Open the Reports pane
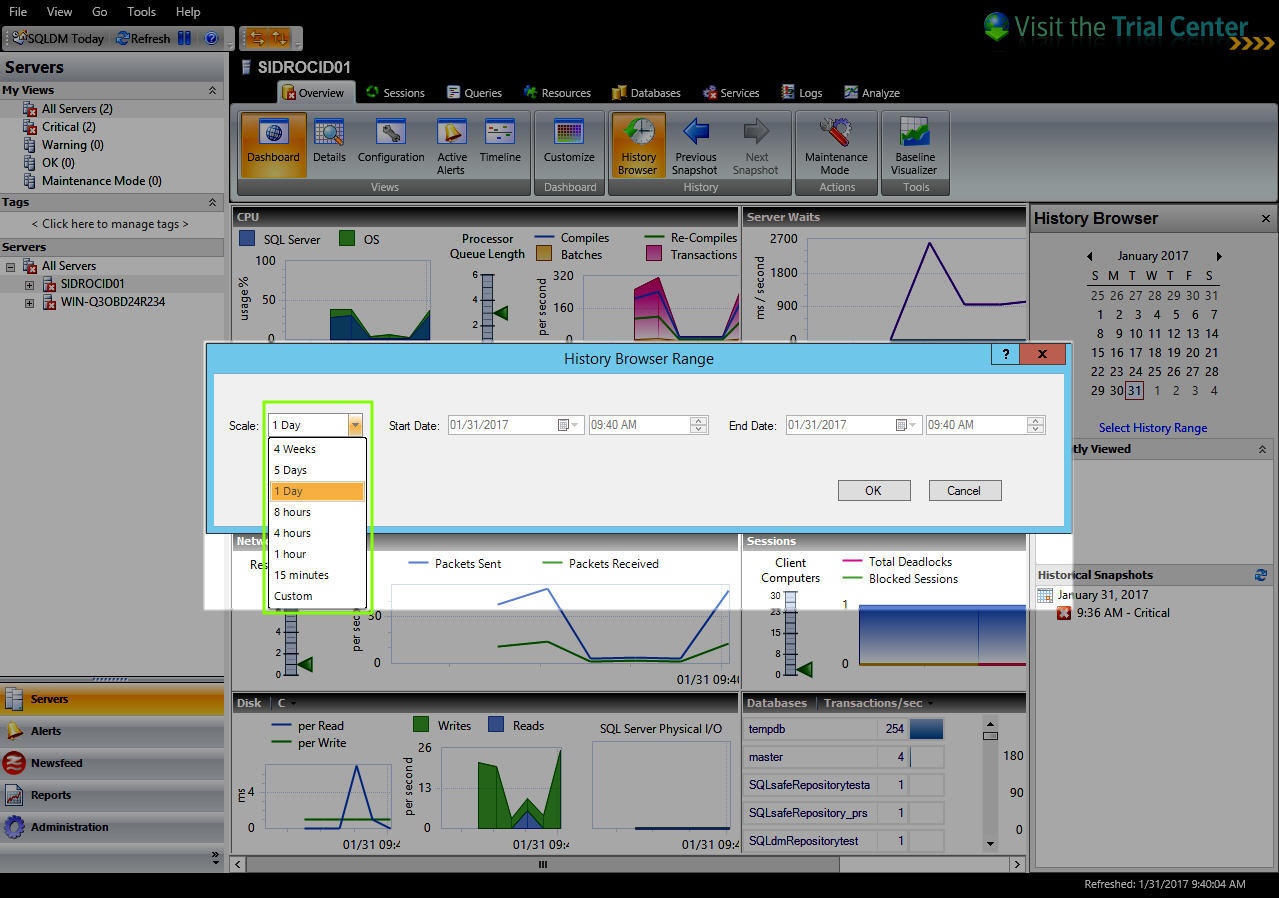The image size is (1279, 898). [x=112, y=795]
